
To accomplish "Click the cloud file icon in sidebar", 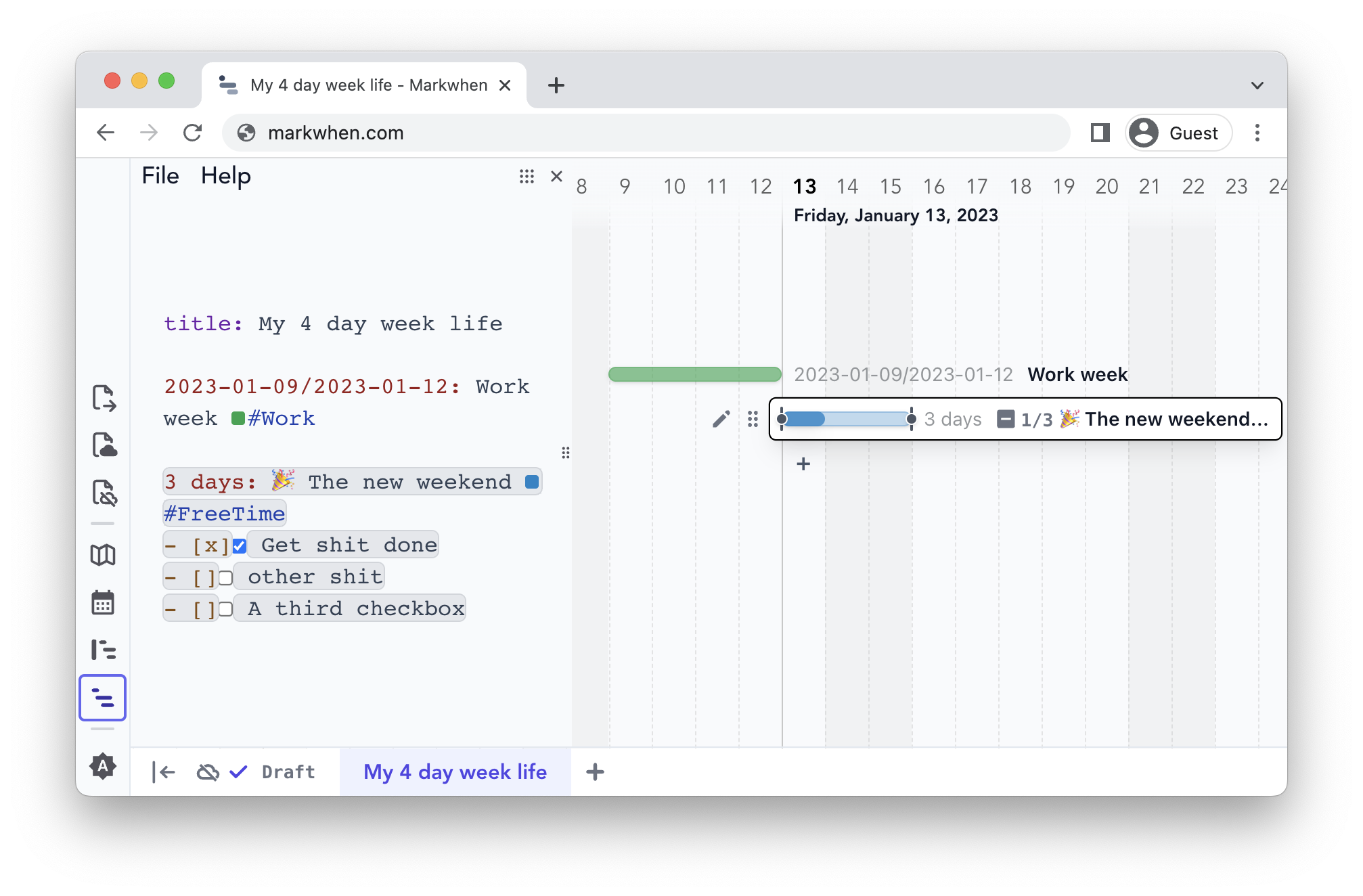I will 104,445.
